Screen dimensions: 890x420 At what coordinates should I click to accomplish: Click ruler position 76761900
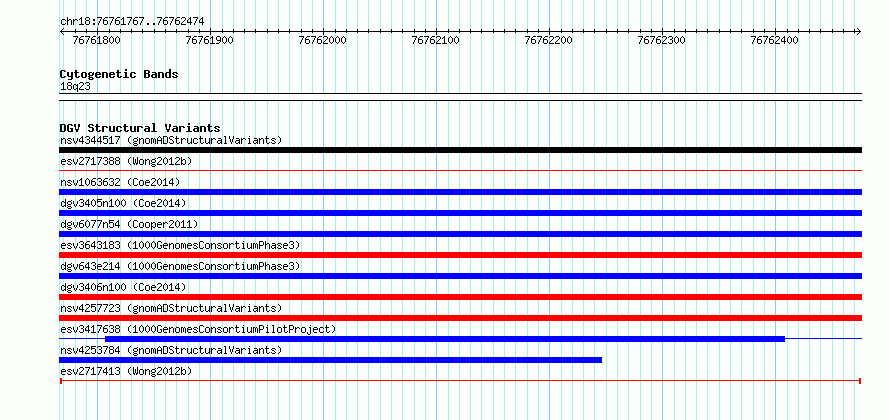[210, 40]
